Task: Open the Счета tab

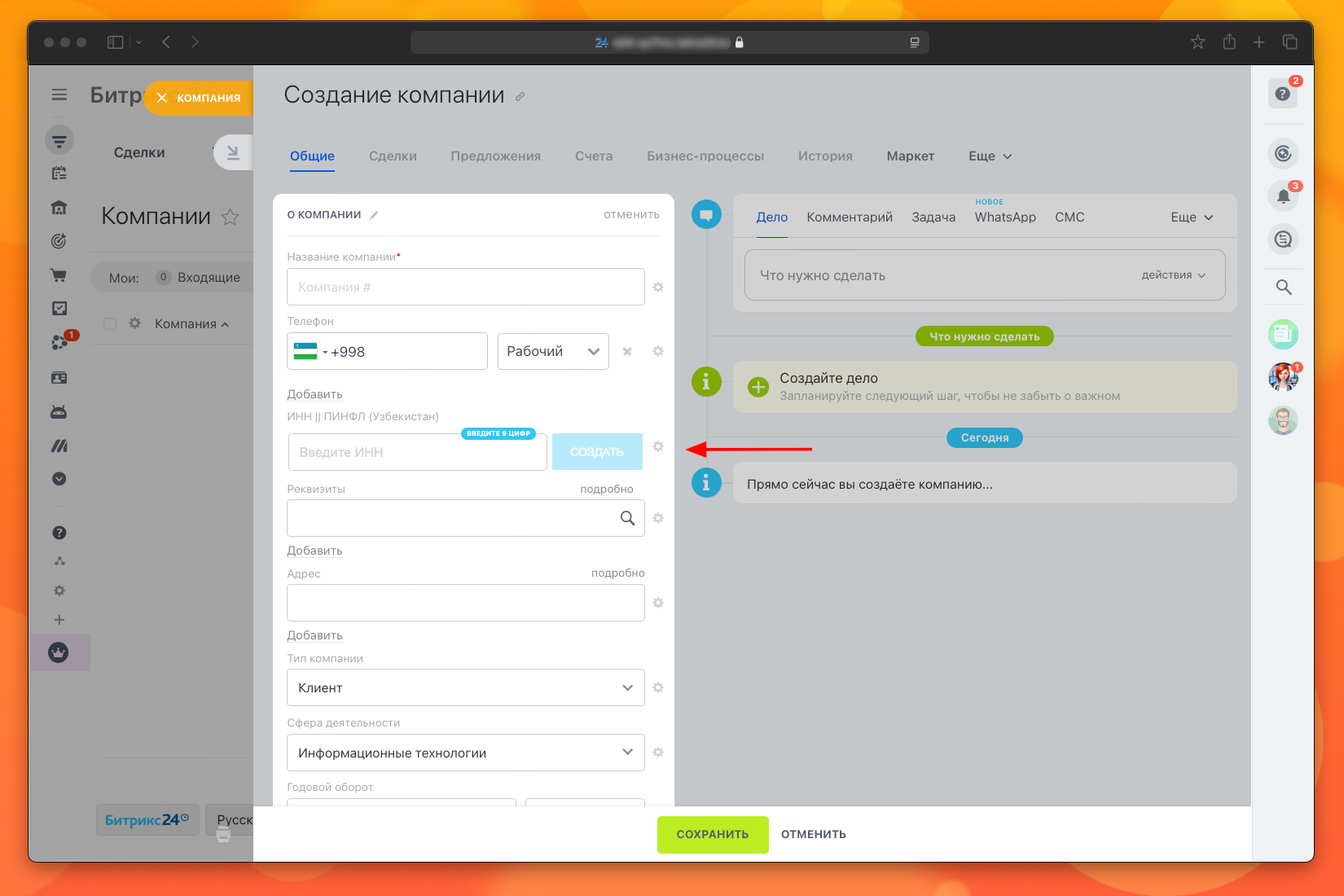Action: pos(594,156)
